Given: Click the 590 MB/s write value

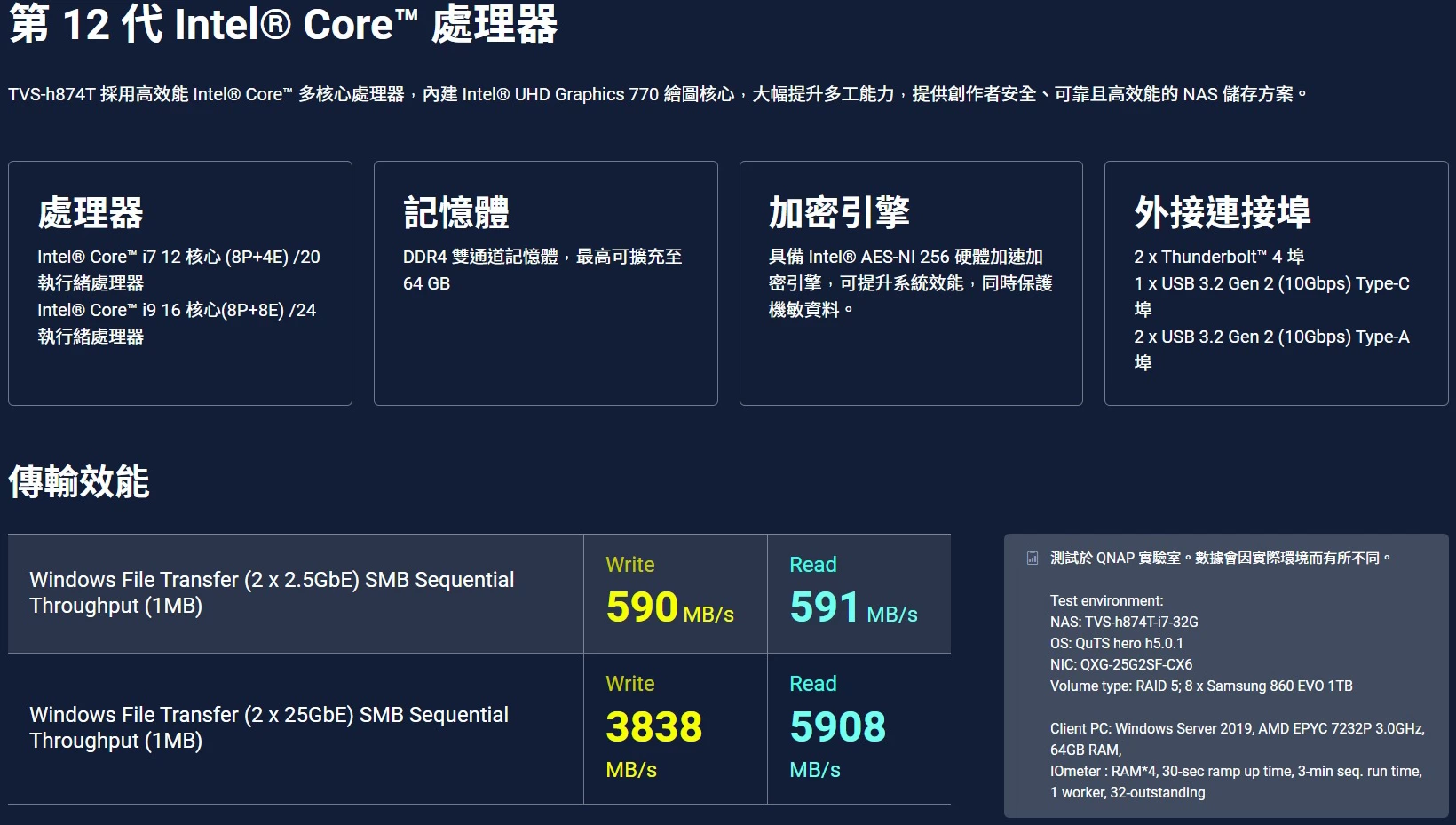Looking at the screenshot, I should coord(670,607).
